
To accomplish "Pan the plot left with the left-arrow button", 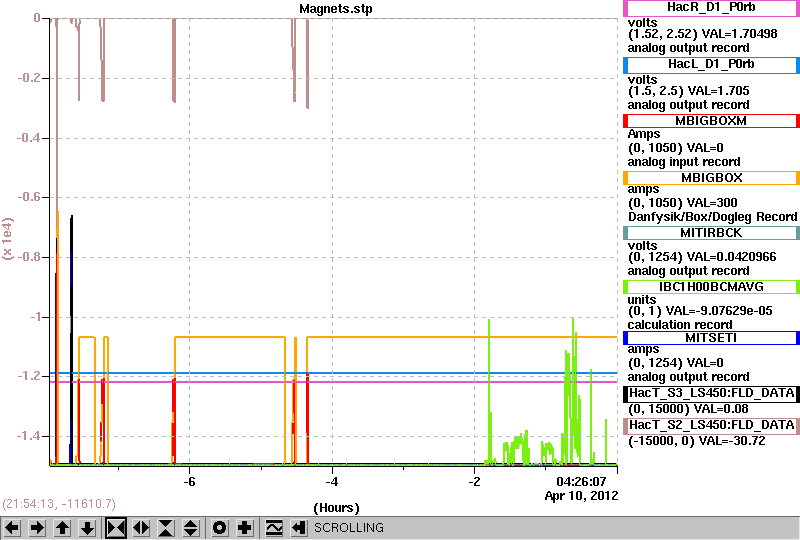I will pos(12,528).
